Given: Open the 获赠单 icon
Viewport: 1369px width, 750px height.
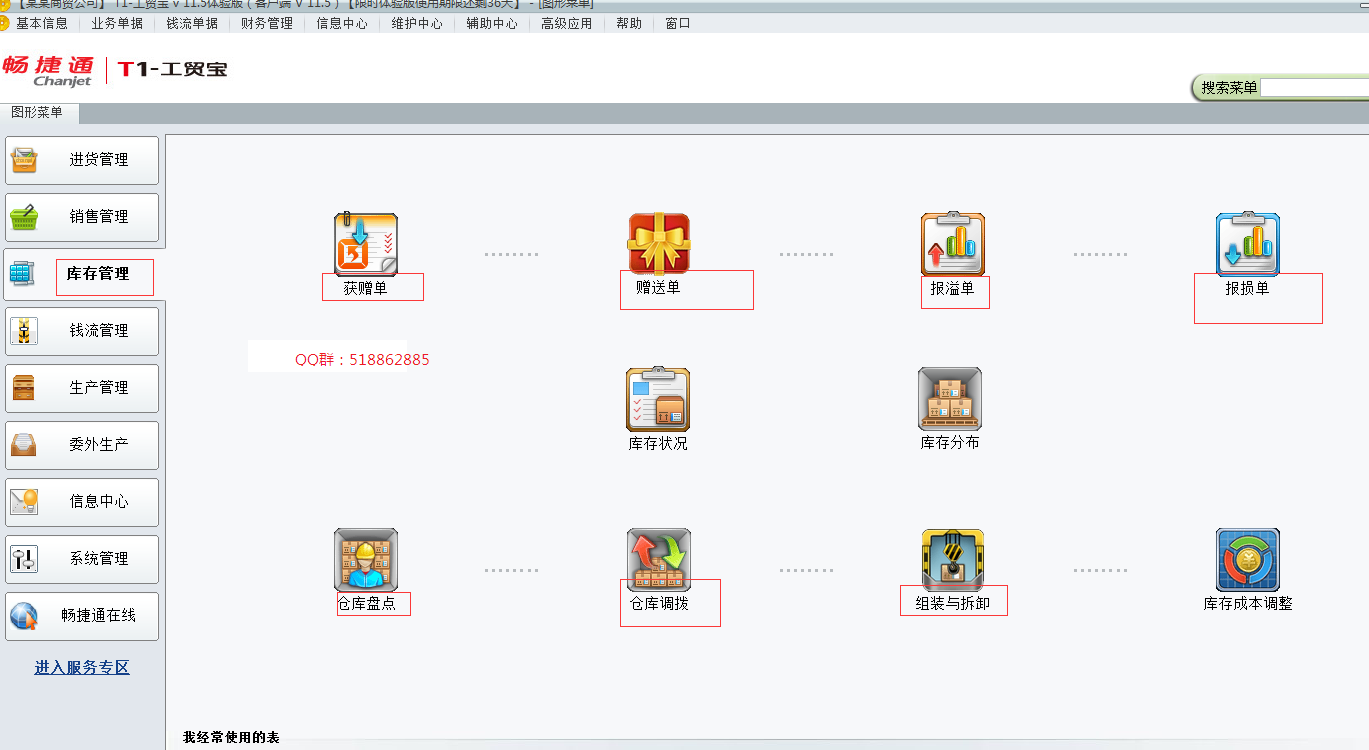Looking at the screenshot, I should 365,245.
